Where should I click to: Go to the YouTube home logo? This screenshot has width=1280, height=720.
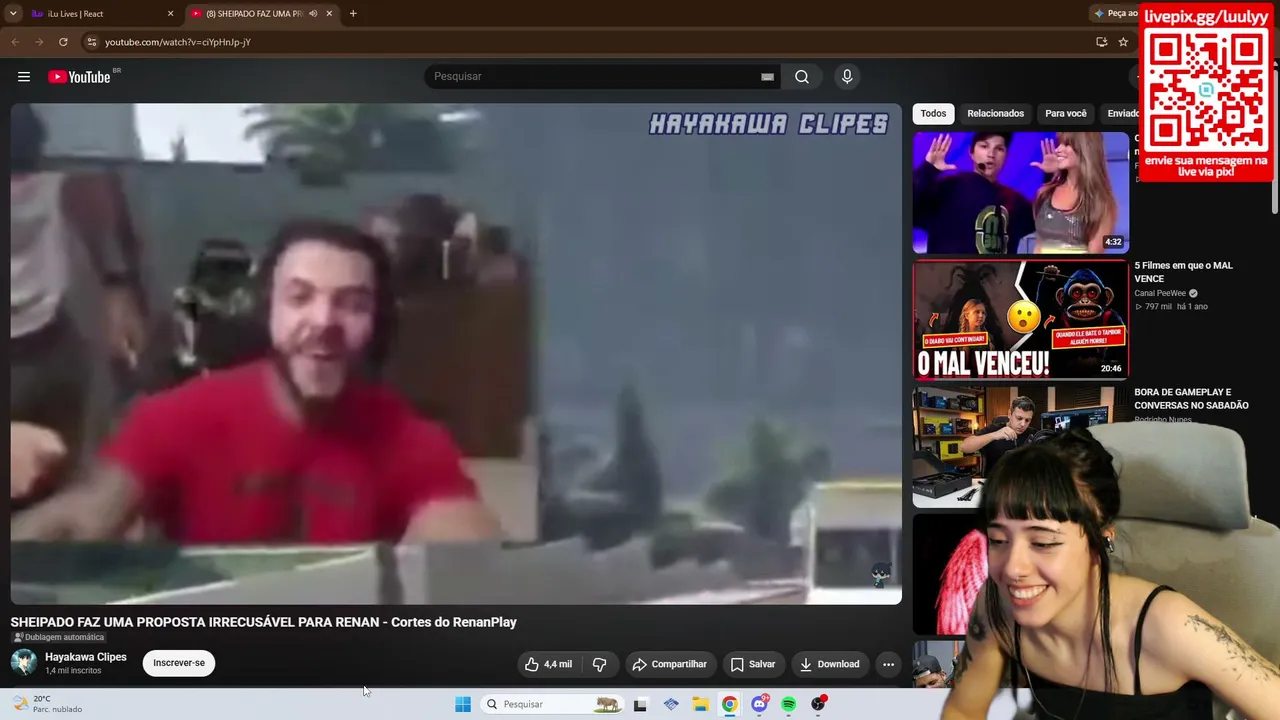pos(79,77)
